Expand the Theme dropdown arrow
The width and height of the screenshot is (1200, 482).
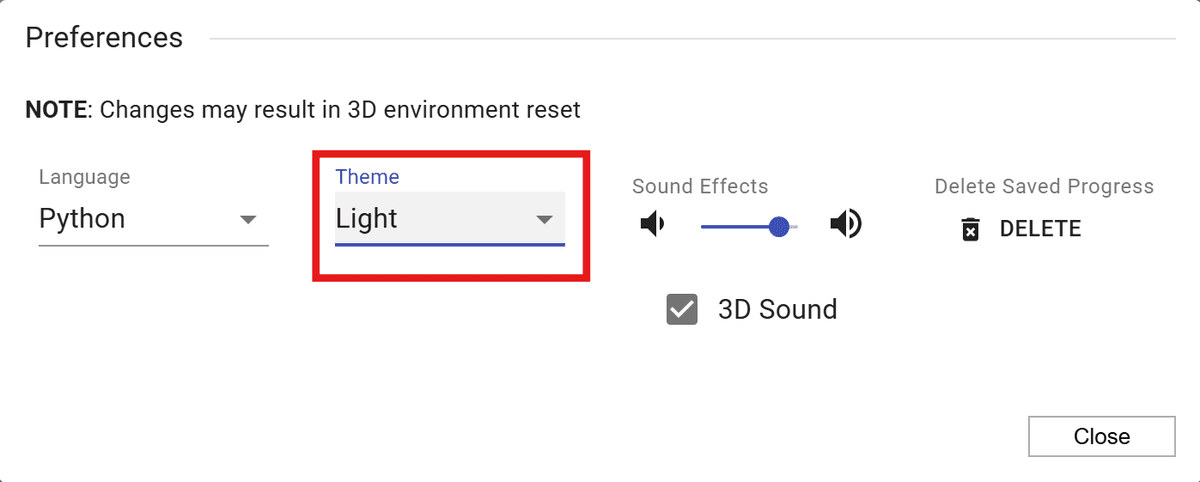pyautogui.click(x=544, y=220)
